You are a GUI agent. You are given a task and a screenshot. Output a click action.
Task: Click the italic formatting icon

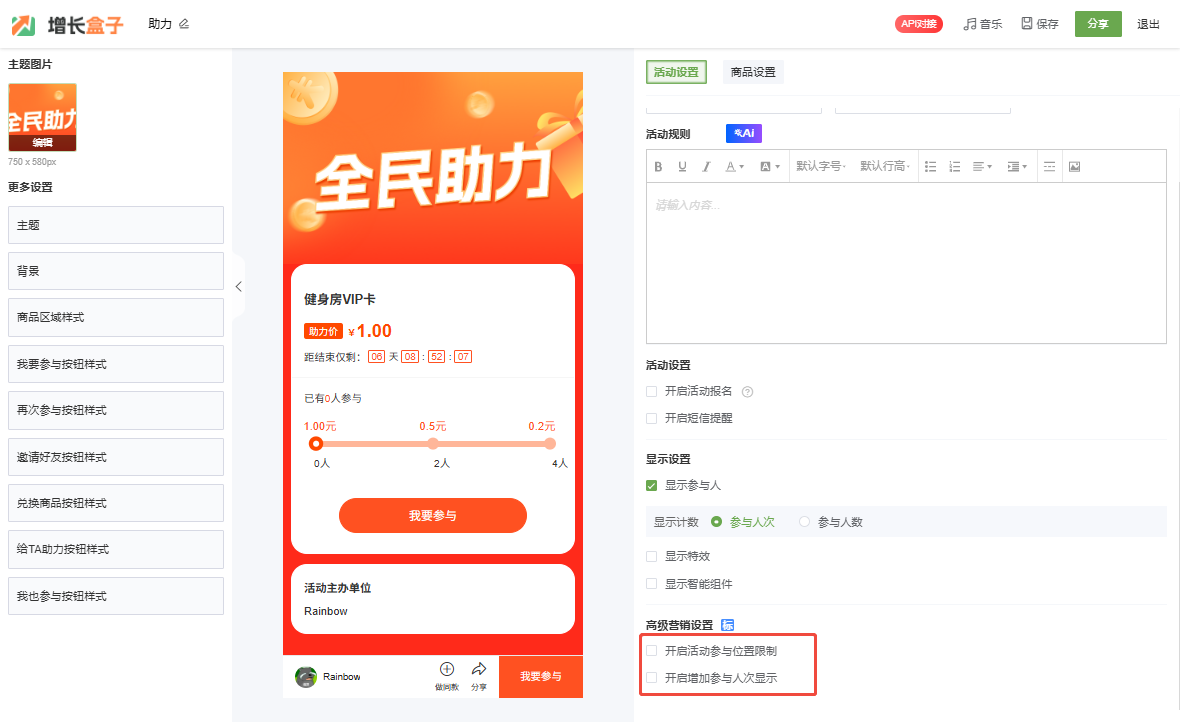point(706,167)
